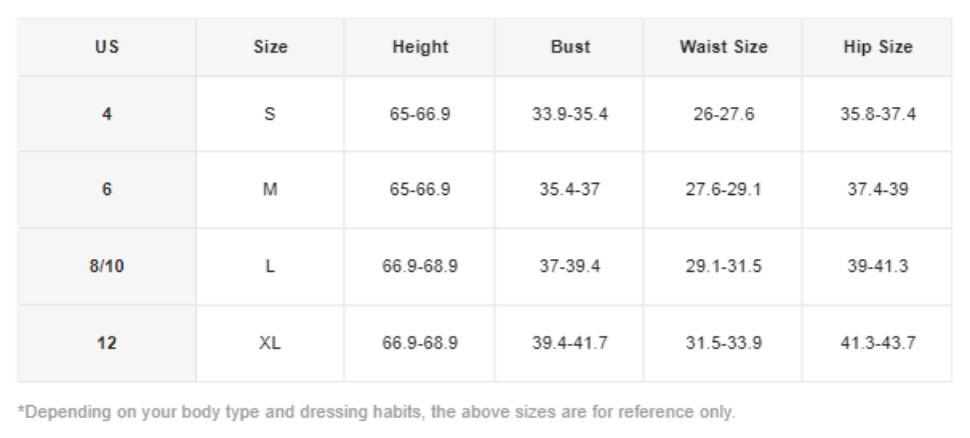Viewport: 970px width, 438px height.
Task: Click bust value 33.9-35.4
Action: (570, 114)
